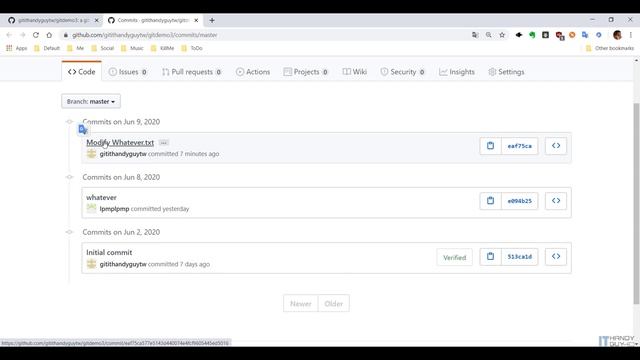640x360 pixels.
Task: Copy full SHA for commit eaf75ca
Action: (x=490, y=146)
